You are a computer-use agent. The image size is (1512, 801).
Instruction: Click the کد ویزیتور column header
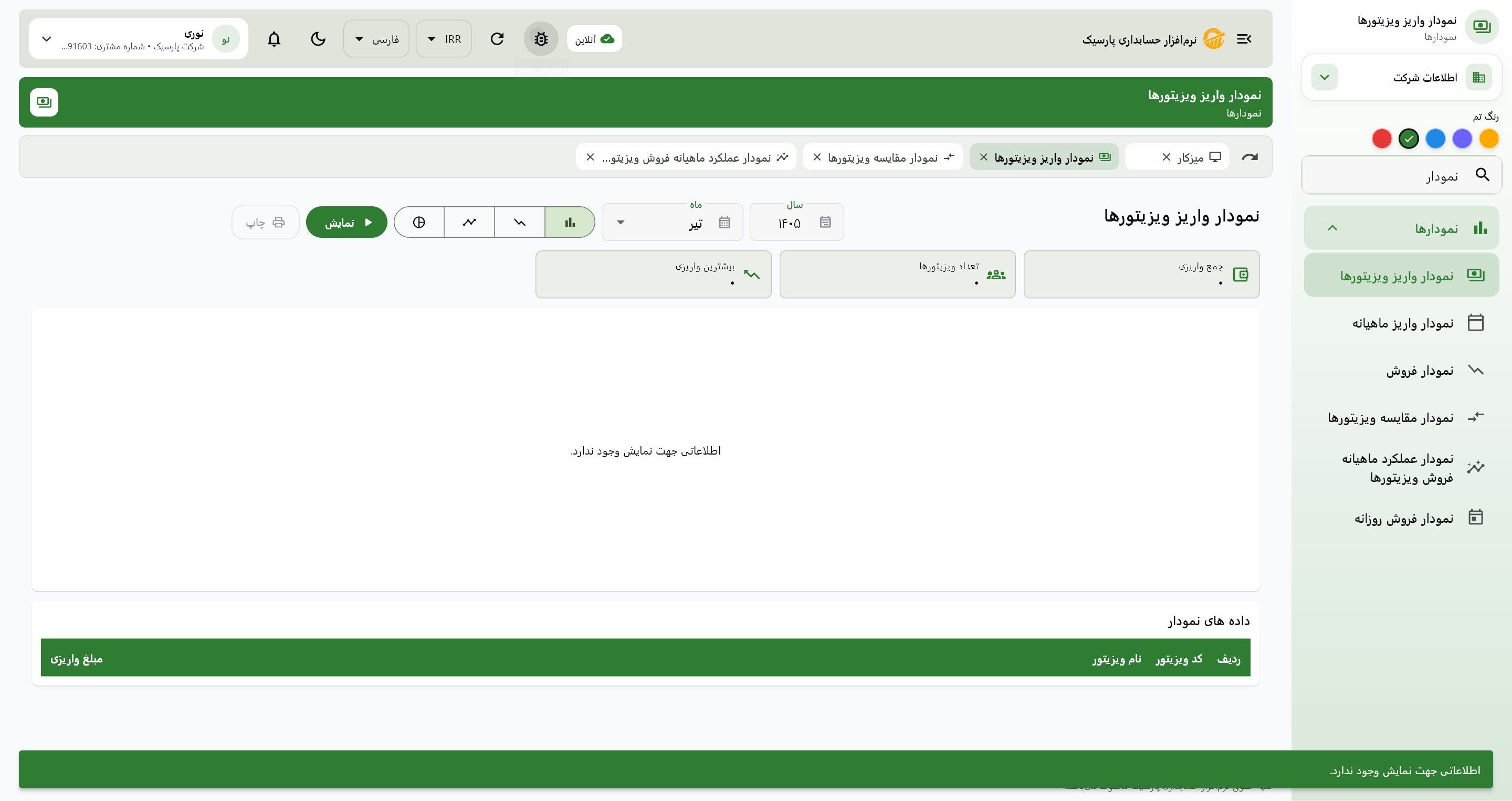tap(1179, 658)
